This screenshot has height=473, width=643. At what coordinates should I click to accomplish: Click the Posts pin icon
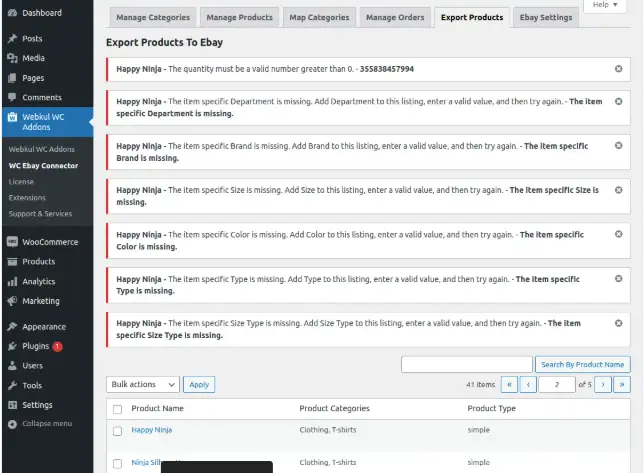click(x=11, y=39)
